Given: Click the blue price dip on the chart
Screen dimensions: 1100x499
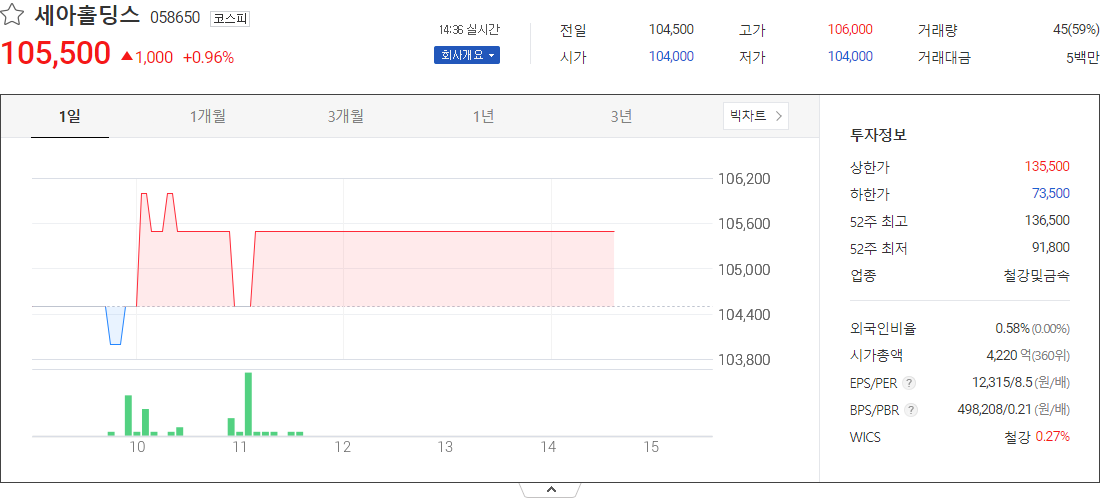Looking at the screenshot, I should 115,327.
